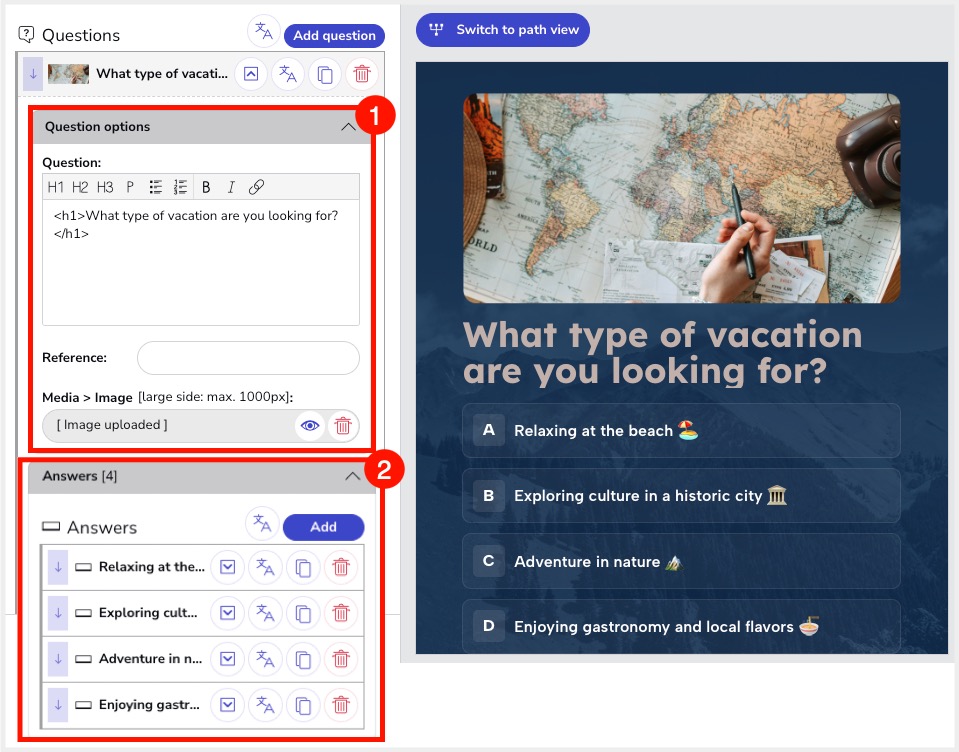Duplicate the 'What type of vacati...' question
This screenshot has height=752, width=959.
(x=325, y=74)
